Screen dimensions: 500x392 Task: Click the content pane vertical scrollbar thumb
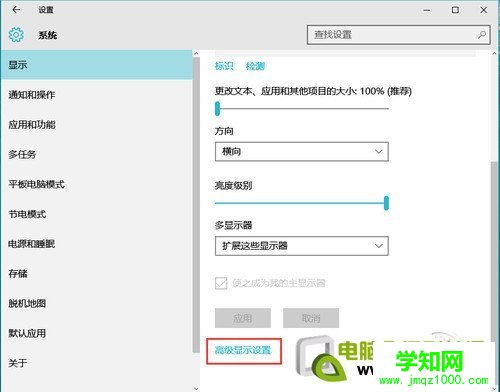pos(494,252)
